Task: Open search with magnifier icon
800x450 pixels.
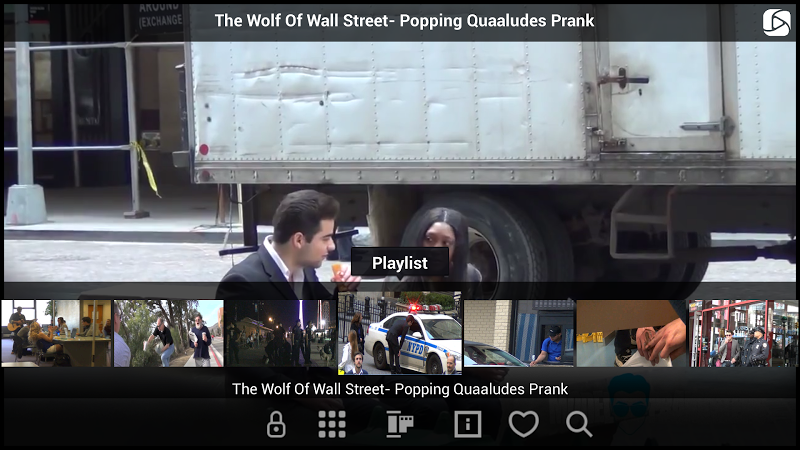Action: pos(579,424)
